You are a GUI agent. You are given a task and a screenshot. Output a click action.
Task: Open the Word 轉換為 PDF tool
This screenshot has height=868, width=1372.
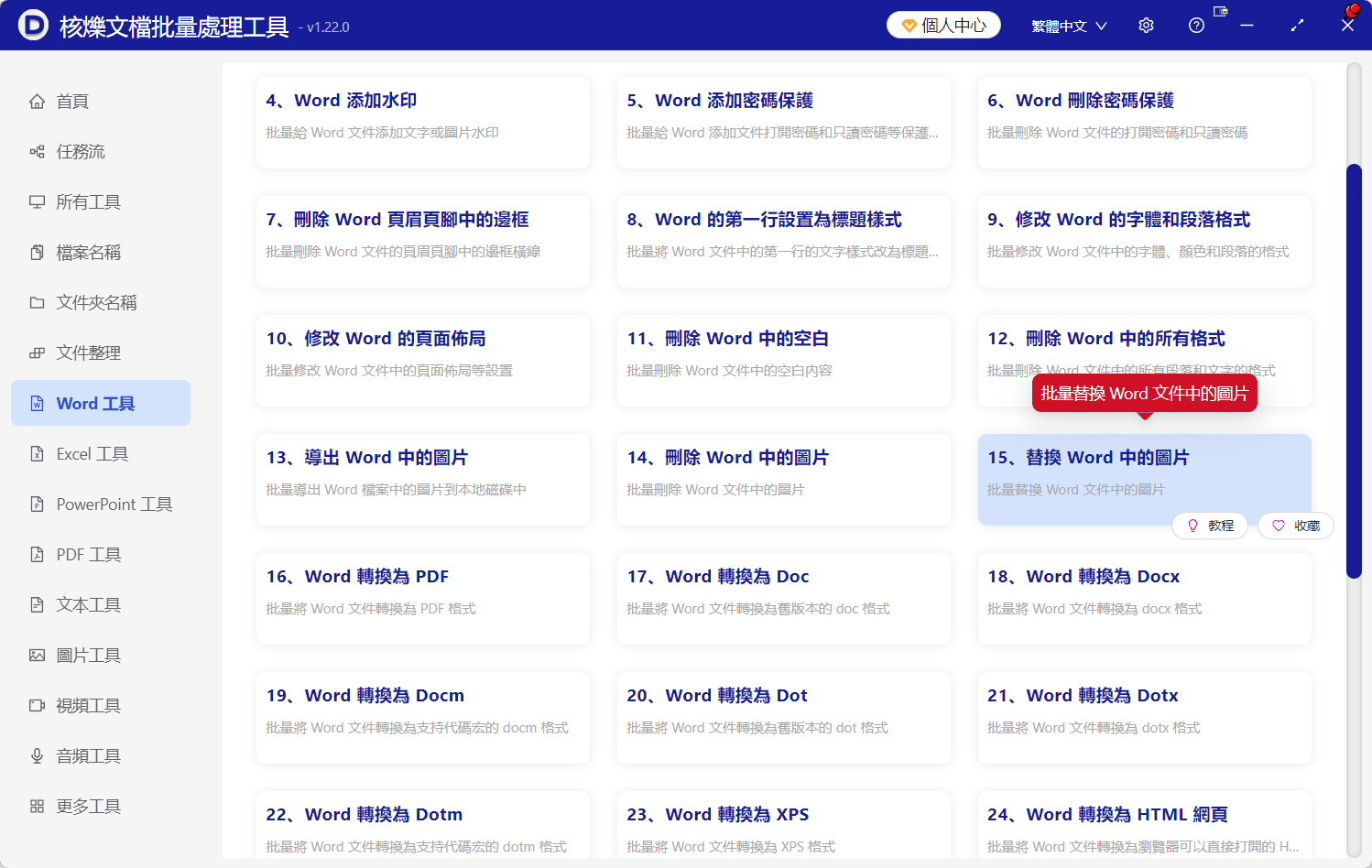422,599
